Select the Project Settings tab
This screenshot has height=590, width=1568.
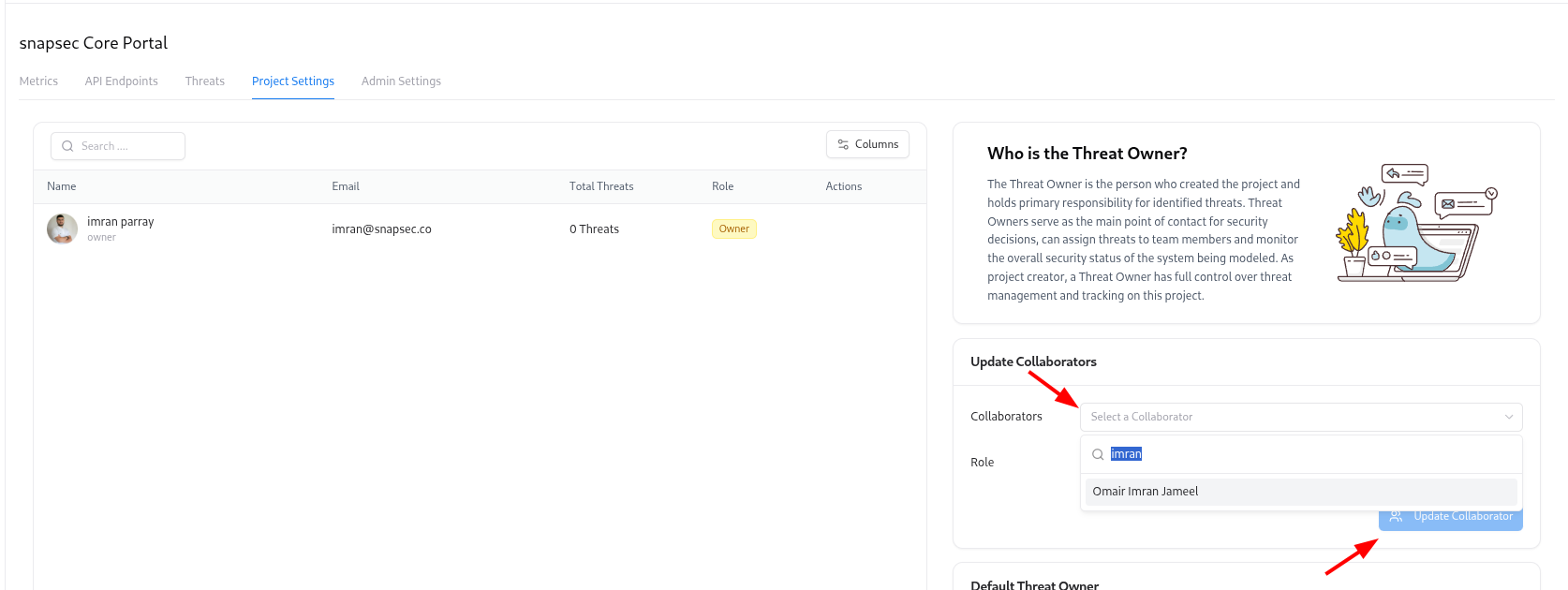[293, 81]
